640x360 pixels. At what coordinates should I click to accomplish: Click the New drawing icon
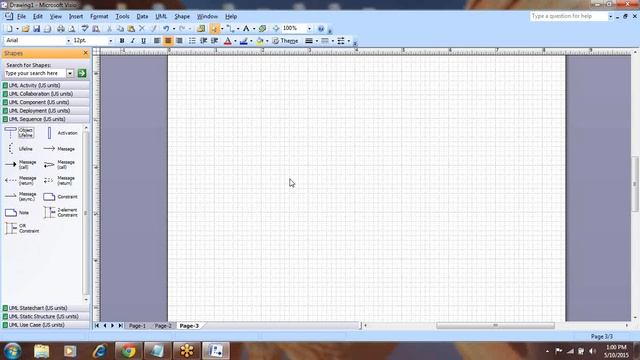pyautogui.click(x=9, y=29)
